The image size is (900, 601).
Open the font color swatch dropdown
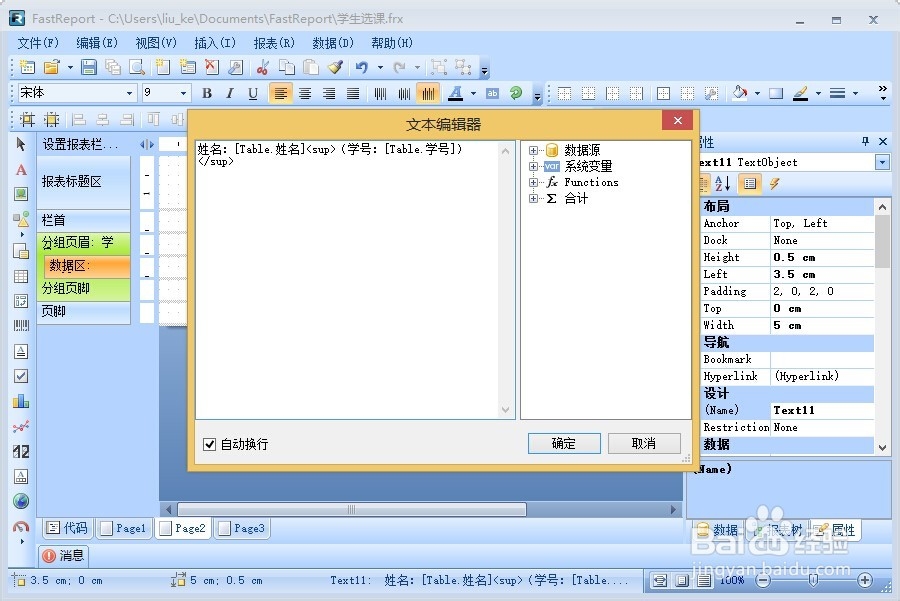pos(472,92)
